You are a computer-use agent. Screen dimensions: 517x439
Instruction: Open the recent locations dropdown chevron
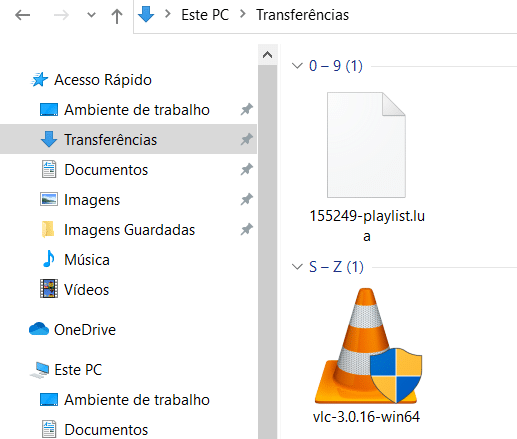[91, 15]
